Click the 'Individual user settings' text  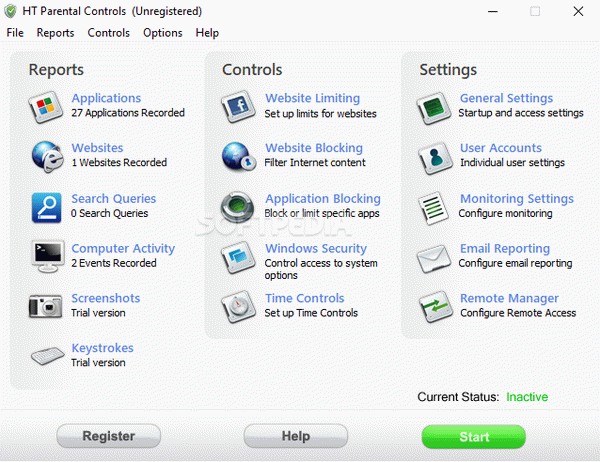pos(512,163)
